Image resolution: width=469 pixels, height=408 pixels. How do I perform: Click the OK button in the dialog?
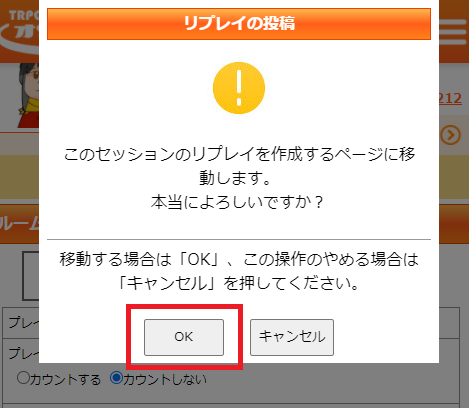coord(184,337)
